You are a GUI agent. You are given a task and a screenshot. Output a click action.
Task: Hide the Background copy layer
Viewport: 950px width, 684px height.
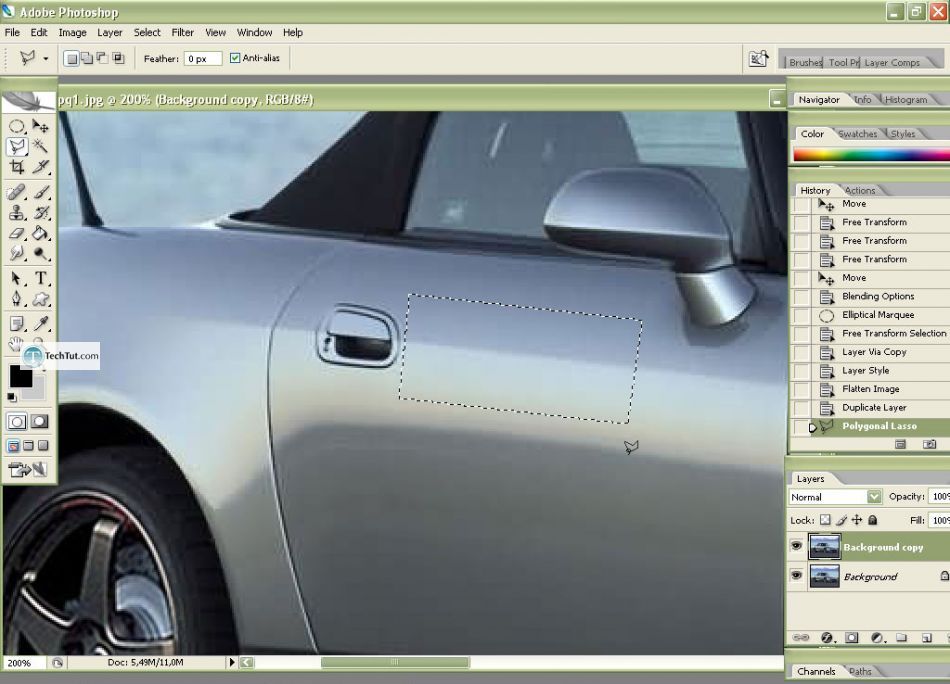(797, 546)
